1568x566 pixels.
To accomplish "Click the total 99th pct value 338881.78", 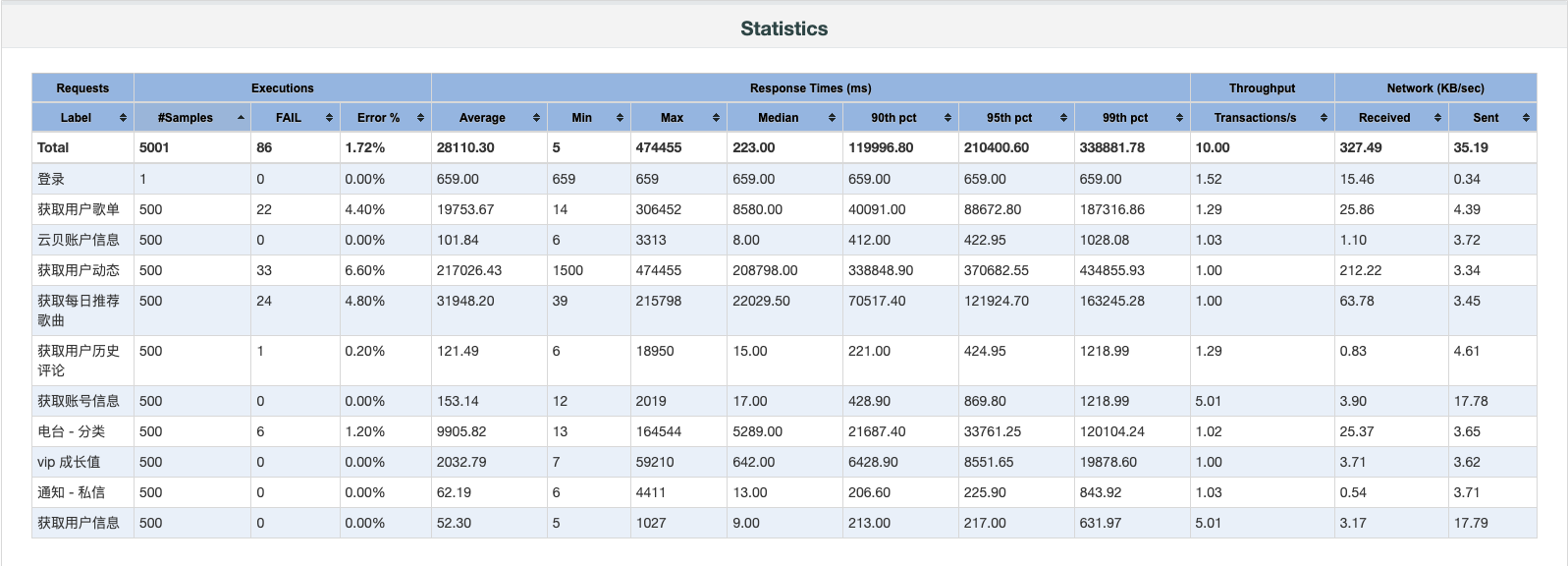I will click(x=1112, y=147).
